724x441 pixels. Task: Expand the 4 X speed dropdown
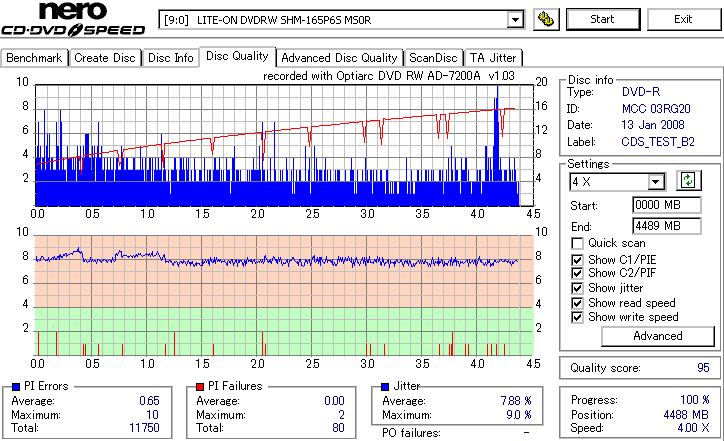655,182
